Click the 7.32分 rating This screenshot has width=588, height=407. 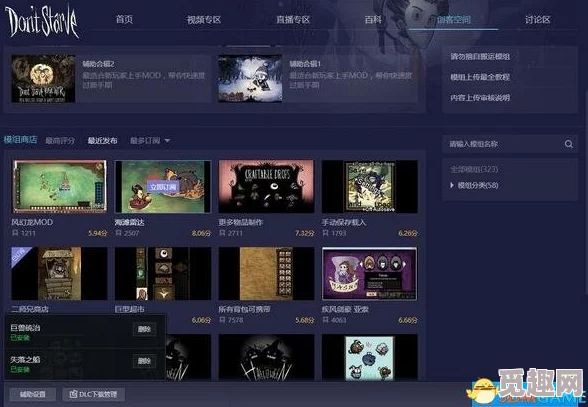304,233
